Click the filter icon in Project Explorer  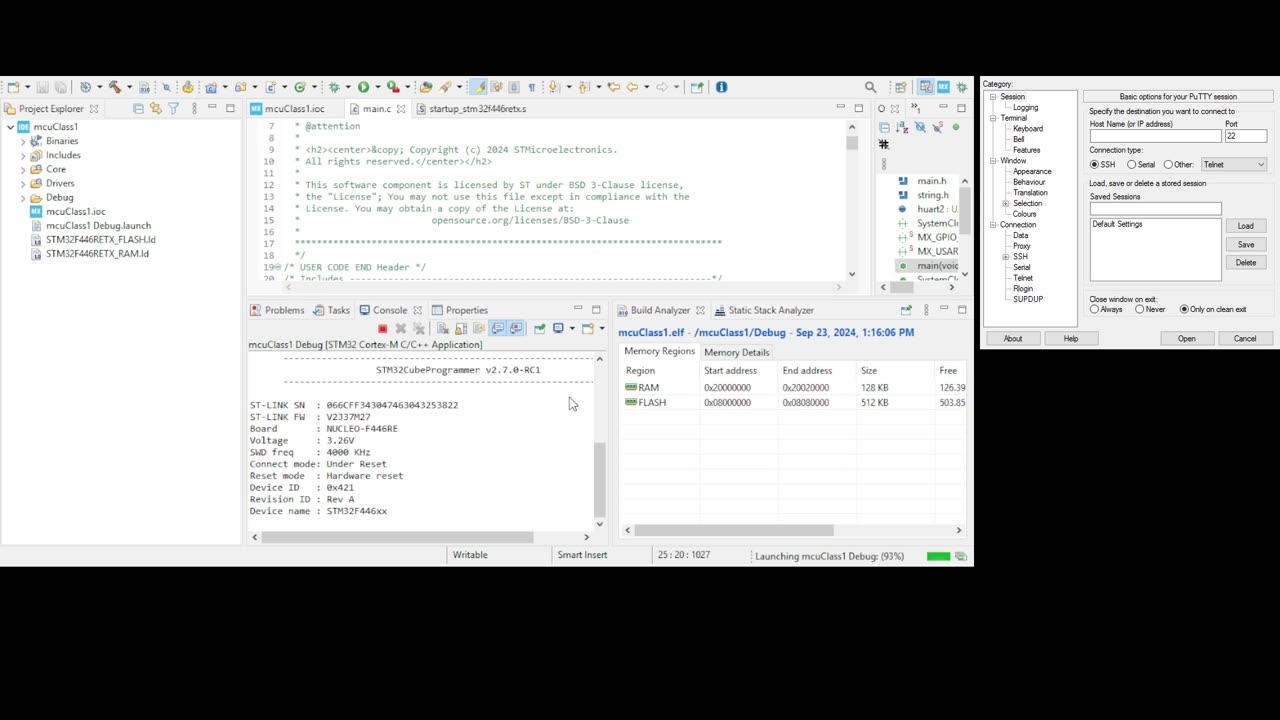point(173,108)
